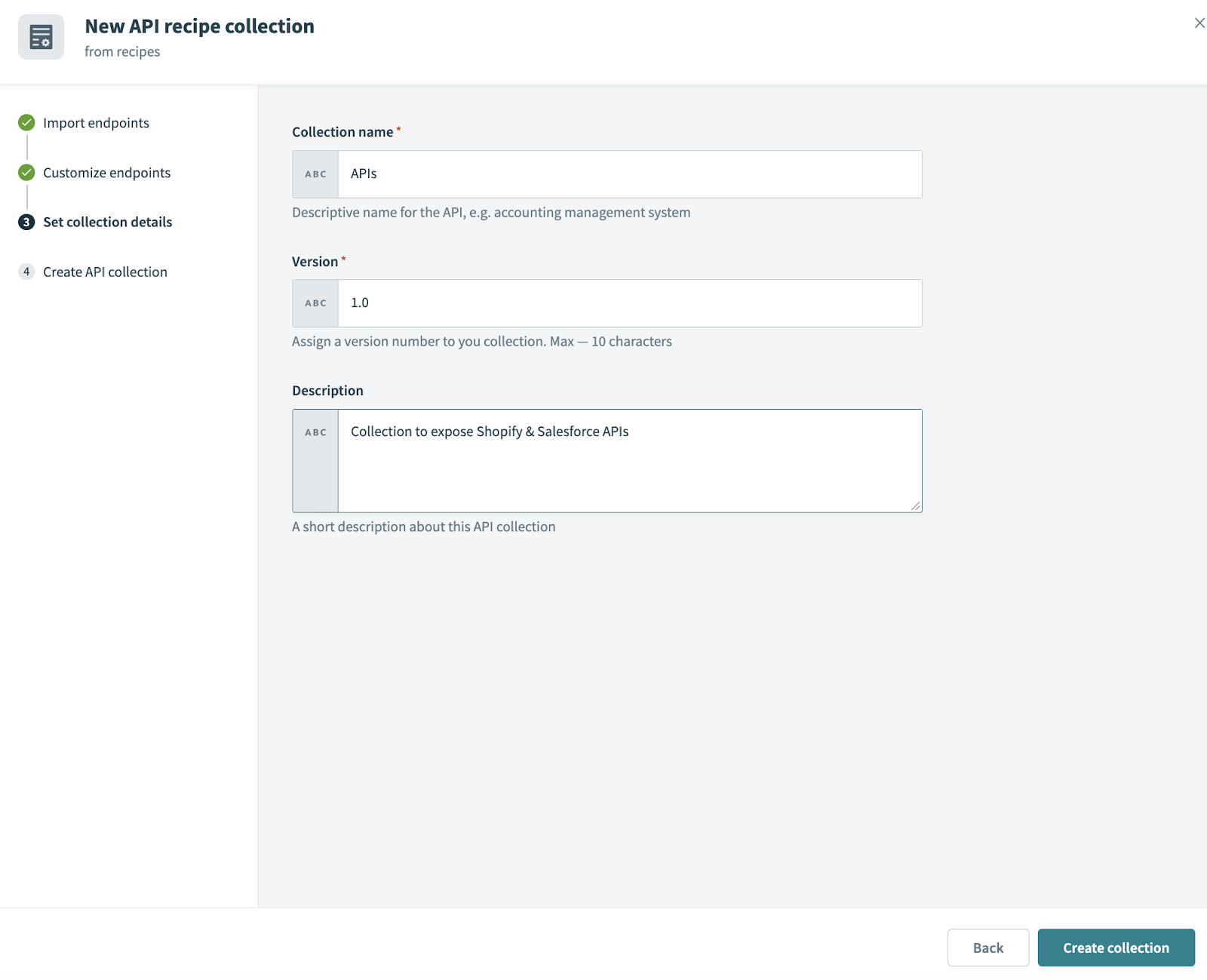Click the ABC icon beside the Description box
Screen dimensions: 1207x980
pos(315,432)
